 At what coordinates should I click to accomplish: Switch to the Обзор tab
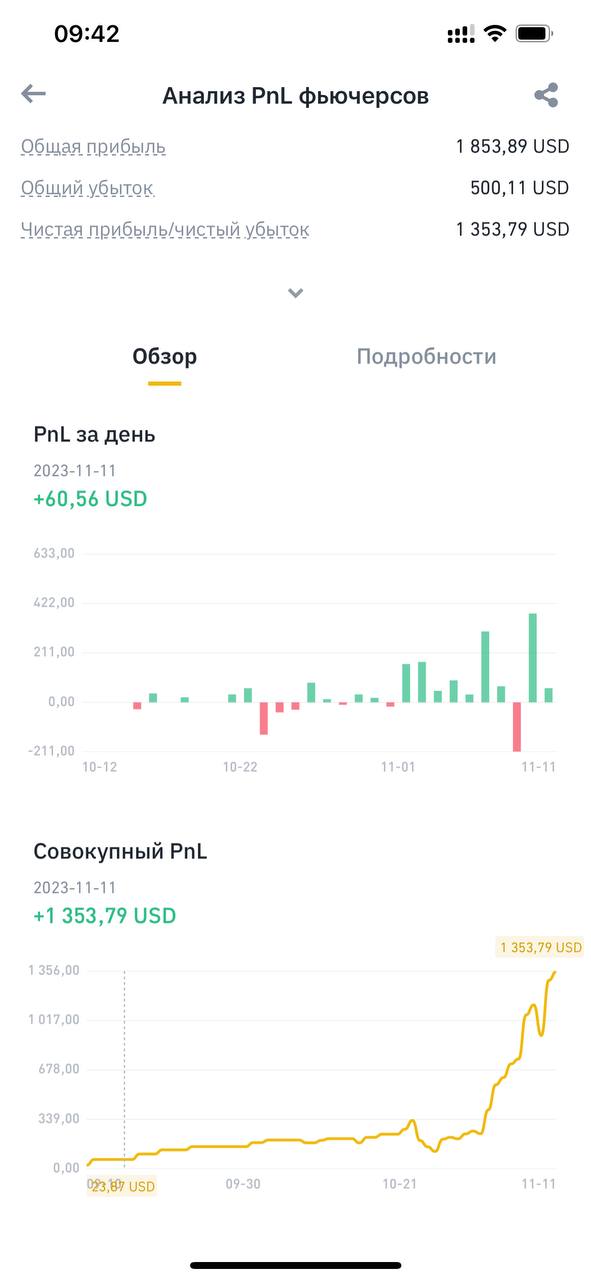[165, 357]
